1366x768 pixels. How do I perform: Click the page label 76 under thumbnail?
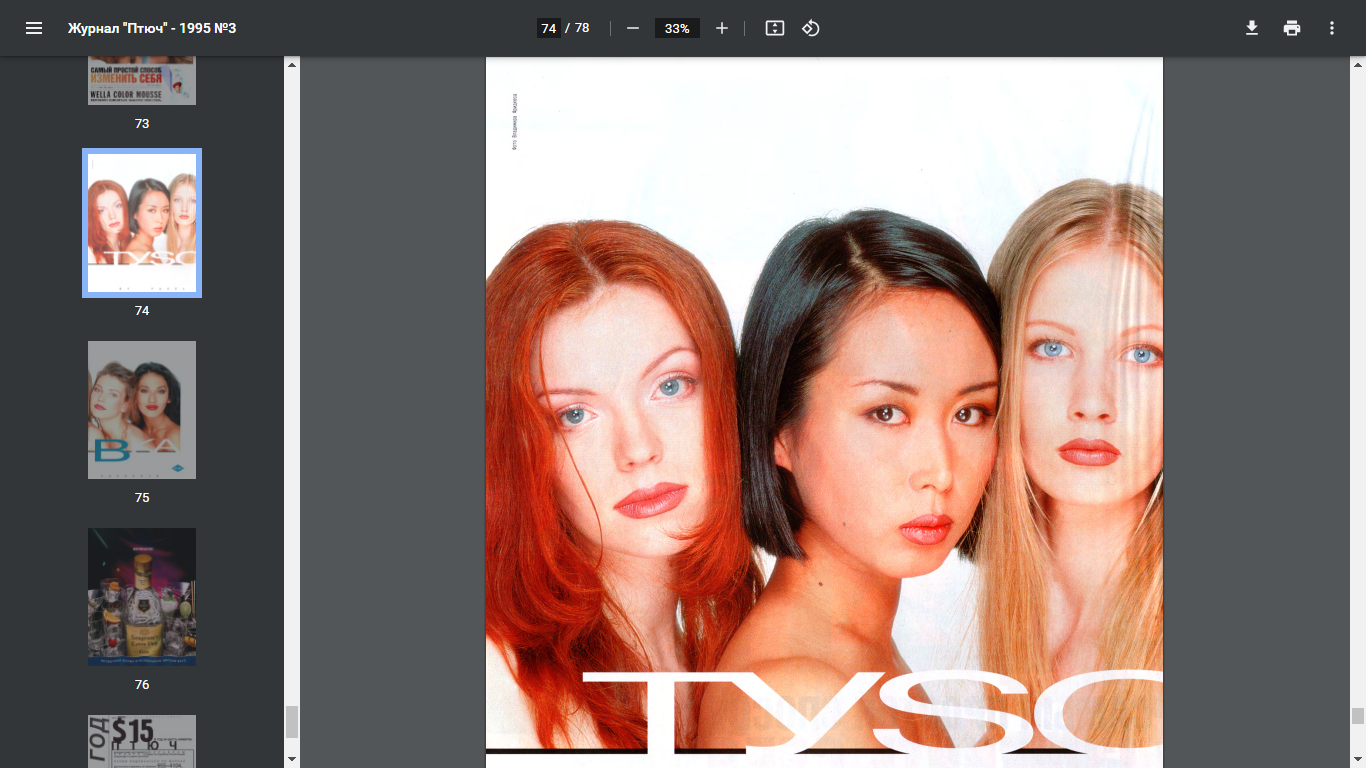click(x=142, y=684)
